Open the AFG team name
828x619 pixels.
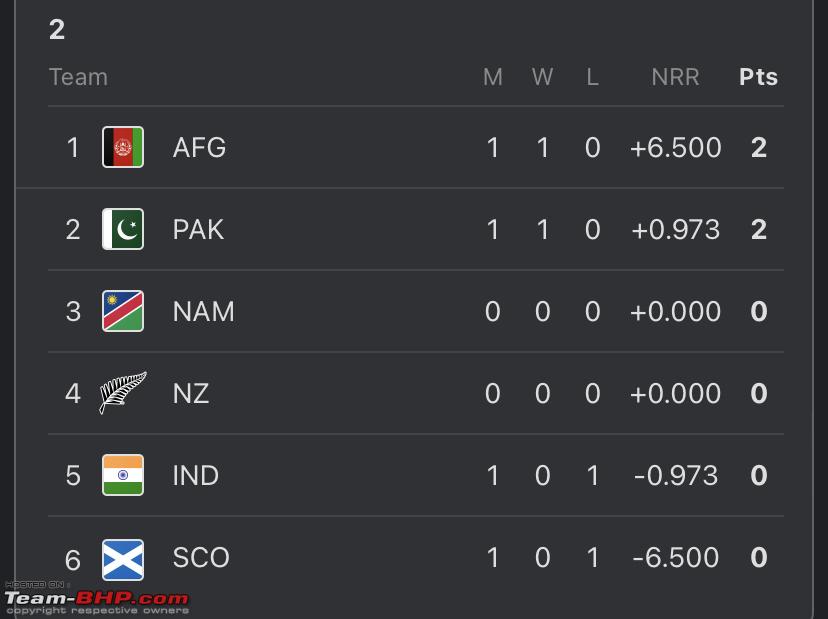pyautogui.click(x=199, y=147)
